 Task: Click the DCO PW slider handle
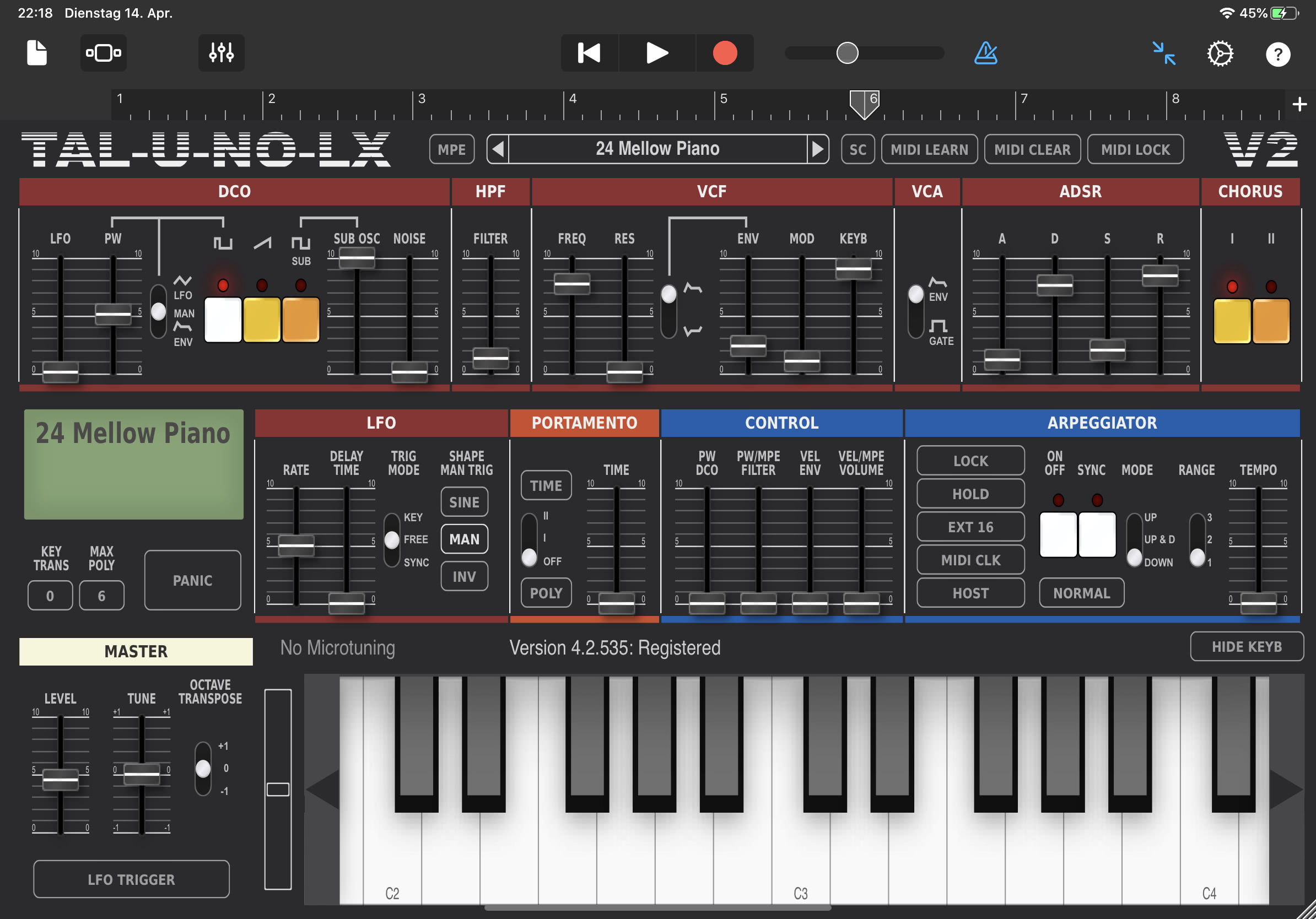[113, 314]
